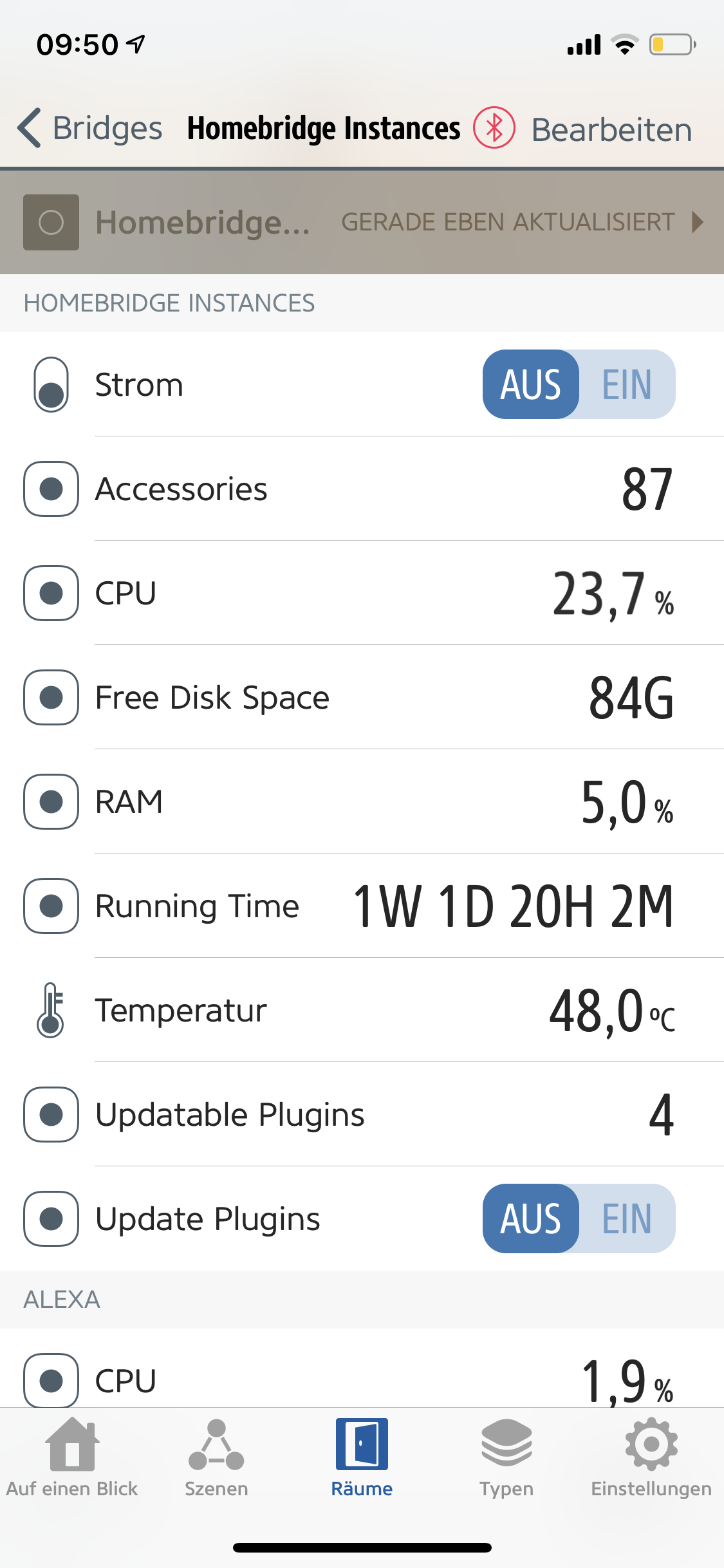This screenshot has height=1568, width=724.
Task: Tap the Accessories row icon
Action: pyautogui.click(x=51, y=489)
